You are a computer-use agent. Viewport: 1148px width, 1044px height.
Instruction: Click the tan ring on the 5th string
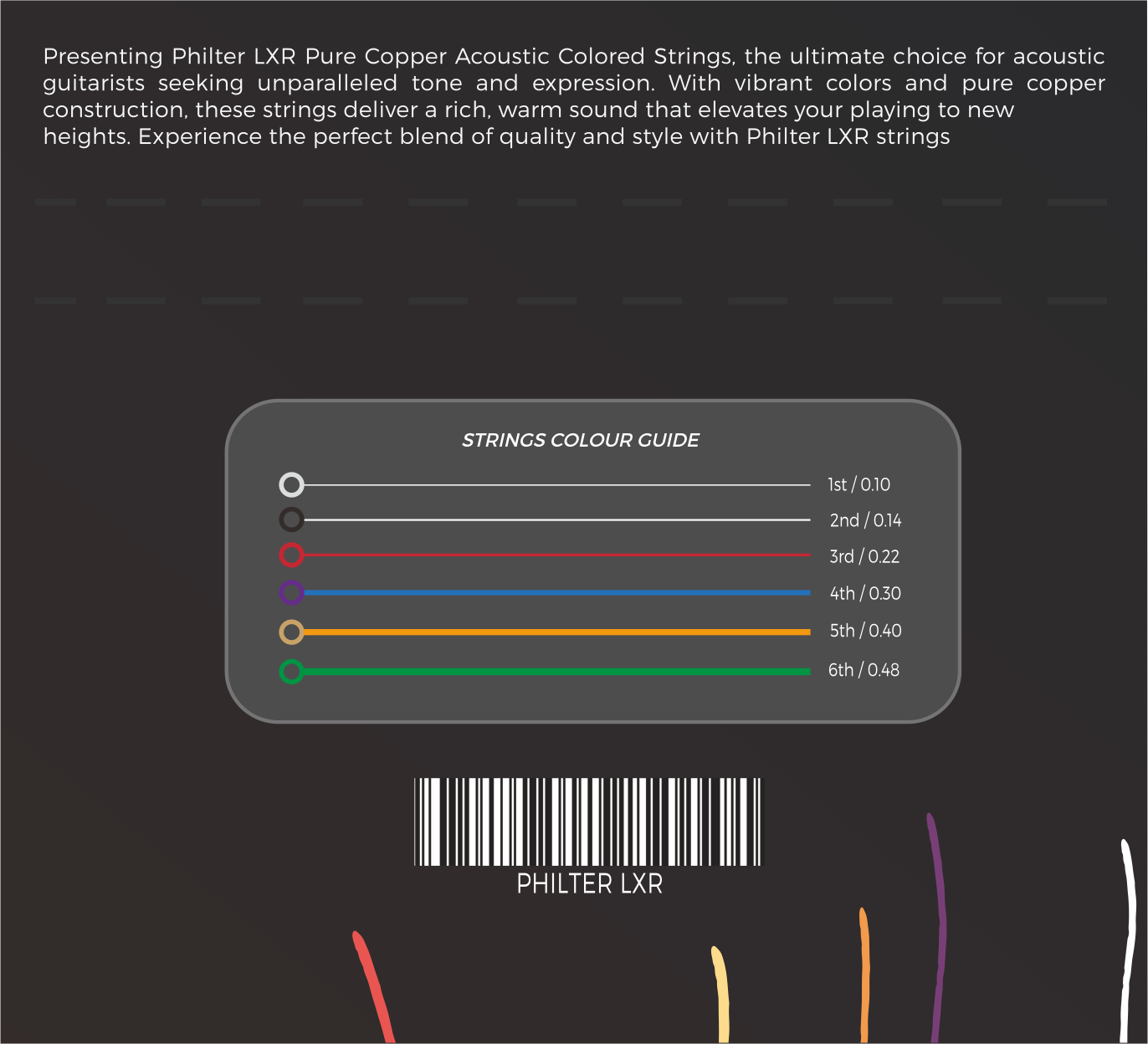(291, 632)
